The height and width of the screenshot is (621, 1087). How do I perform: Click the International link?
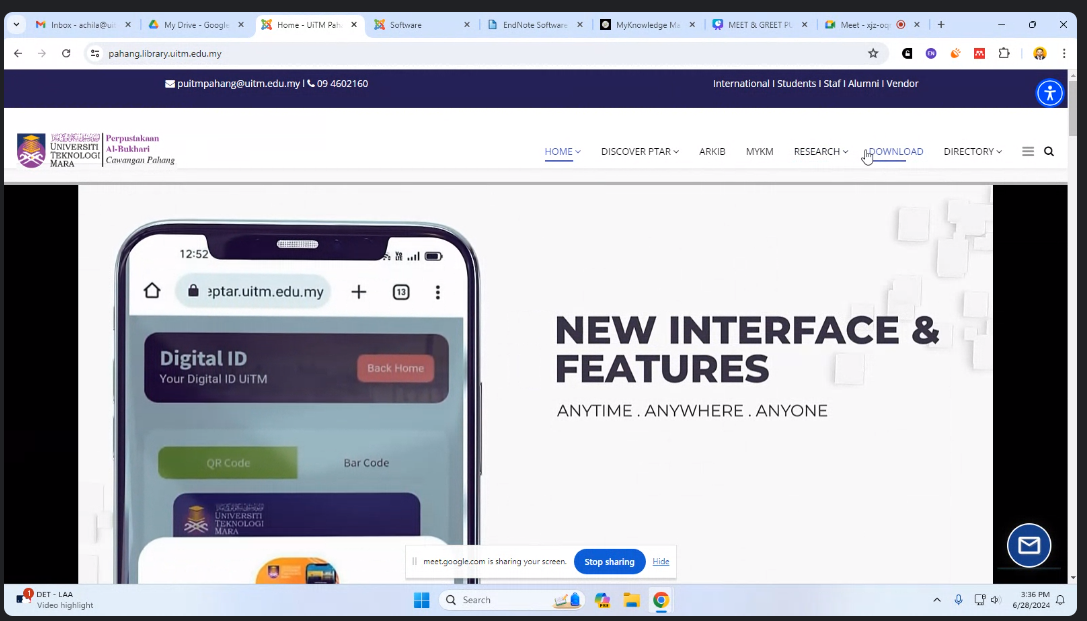coord(741,83)
